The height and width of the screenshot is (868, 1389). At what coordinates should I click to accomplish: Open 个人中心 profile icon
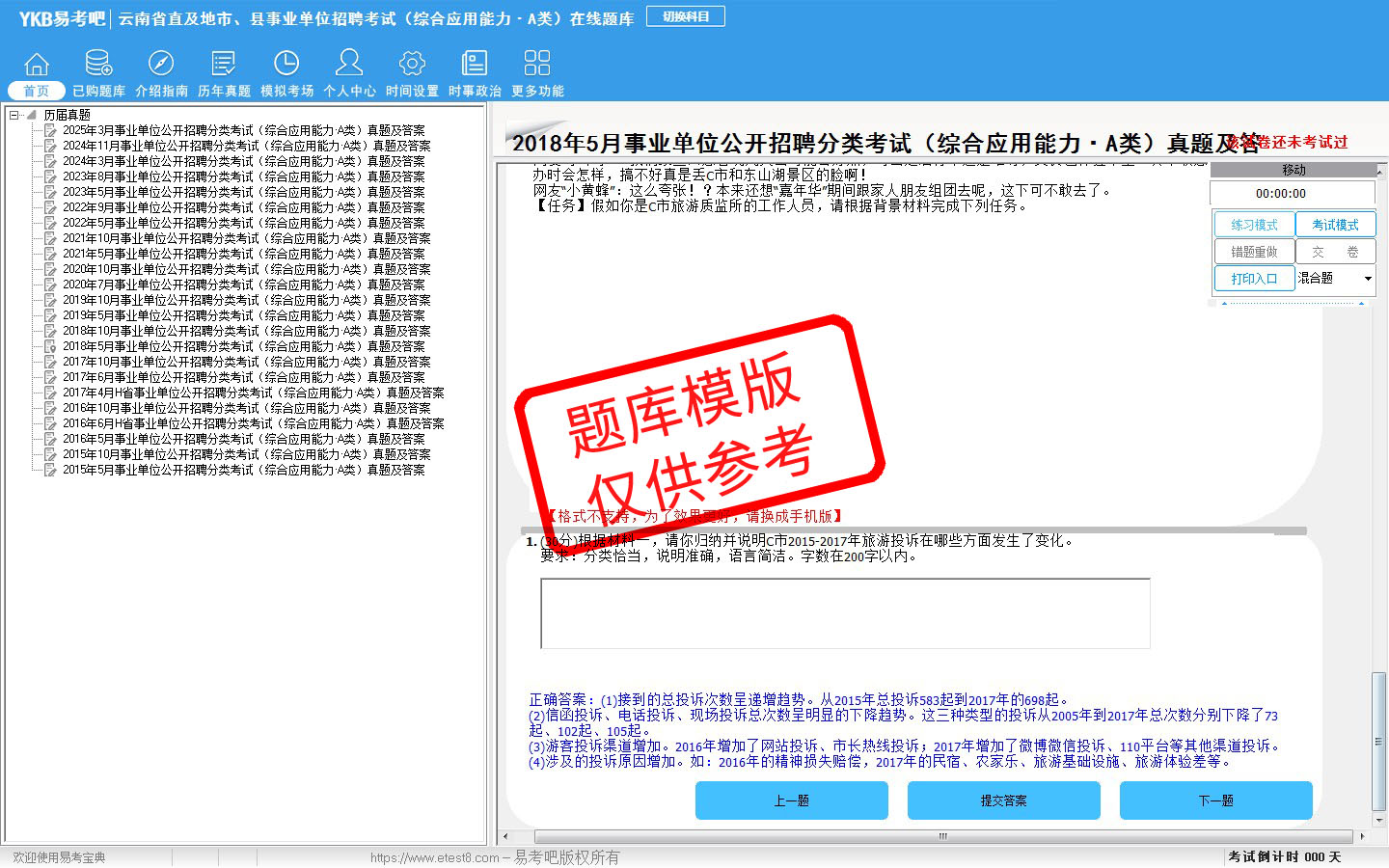tap(349, 65)
